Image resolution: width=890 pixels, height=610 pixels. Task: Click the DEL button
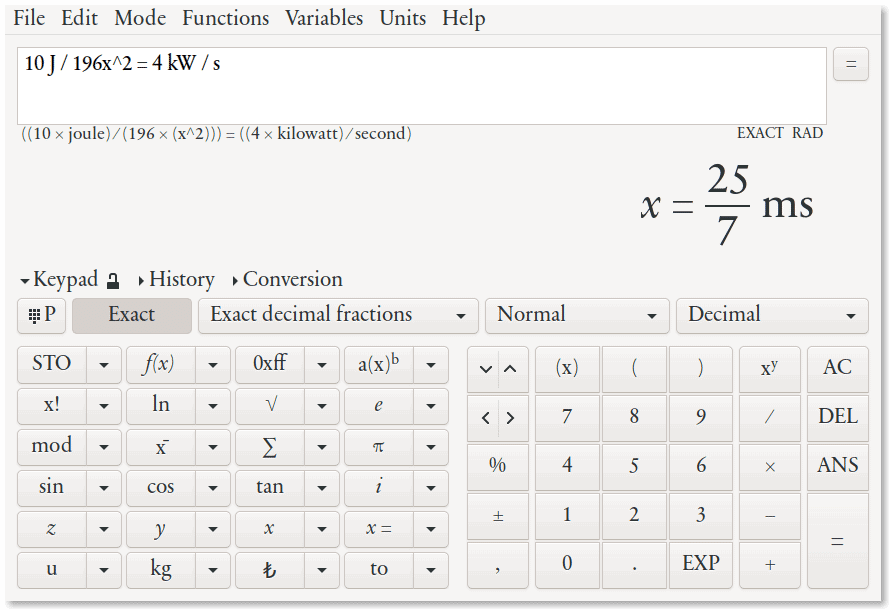[x=838, y=418]
